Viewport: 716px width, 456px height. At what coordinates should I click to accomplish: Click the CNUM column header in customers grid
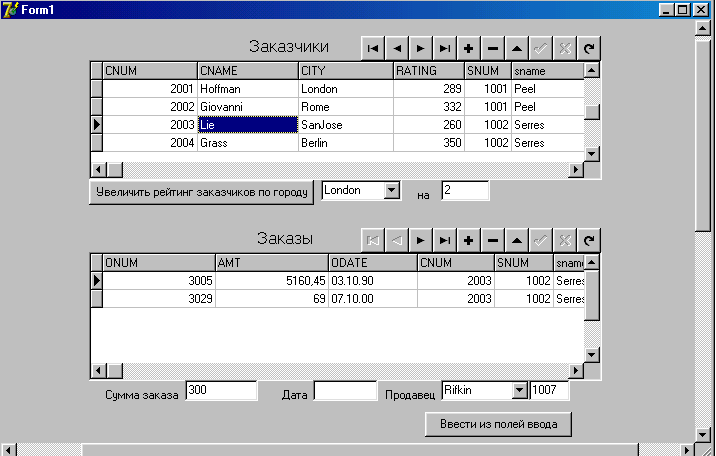tap(150, 71)
